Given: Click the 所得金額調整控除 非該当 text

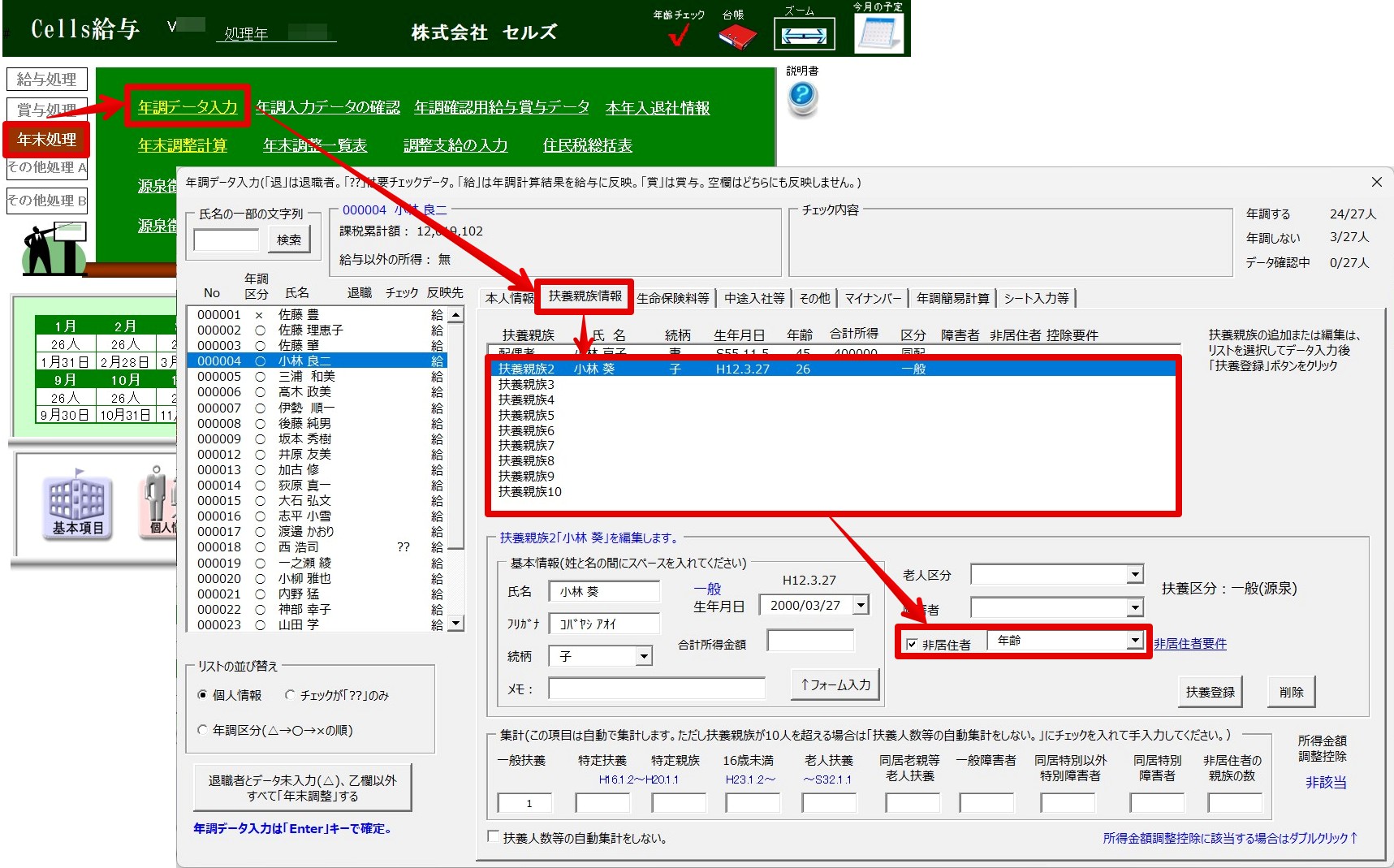Looking at the screenshot, I should [x=1326, y=782].
